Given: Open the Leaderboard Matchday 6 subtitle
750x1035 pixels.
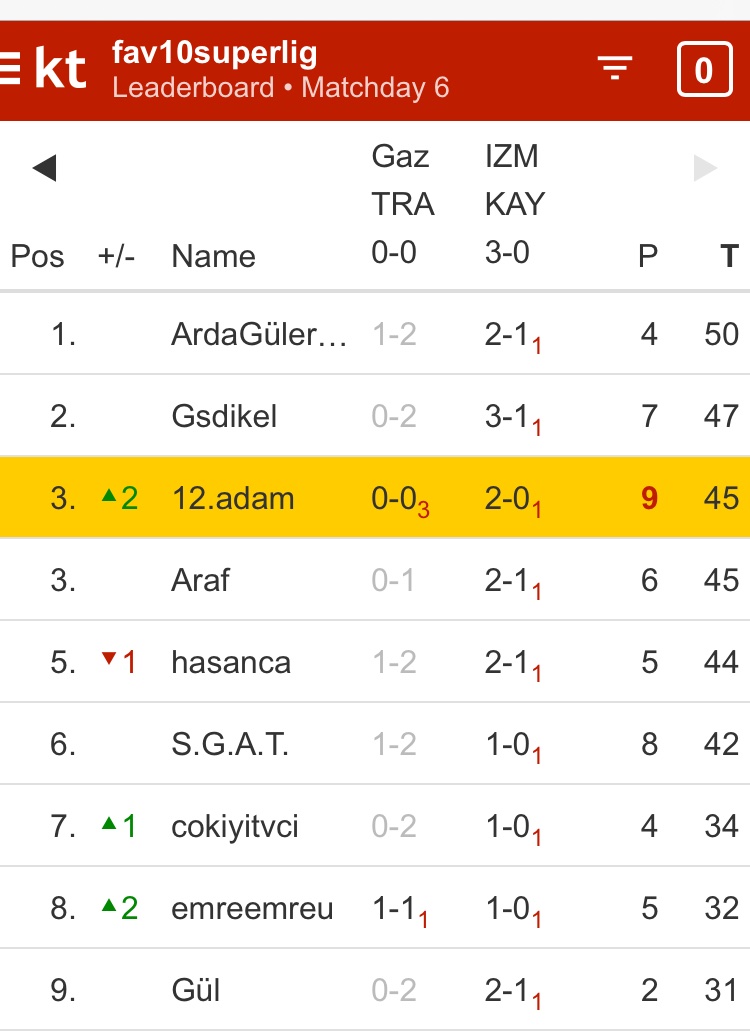Looking at the screenshot, I should 280,88.
